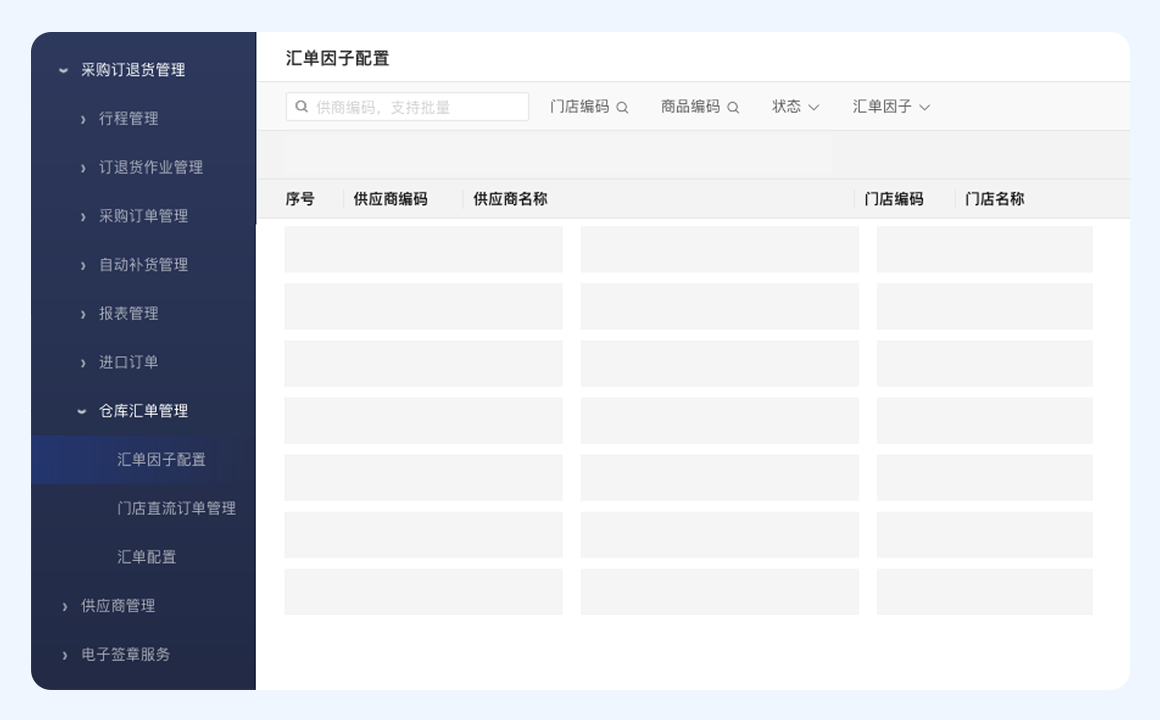Click the magnifier icon beside 门店编码 filter
This screenshot has width=1160, height=720.
(622, 108)
